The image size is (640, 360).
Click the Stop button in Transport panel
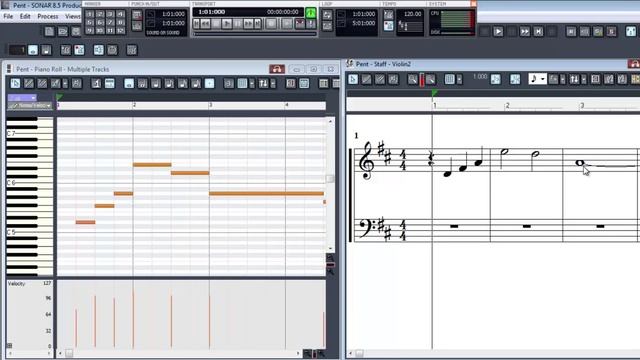click(216, 24)
